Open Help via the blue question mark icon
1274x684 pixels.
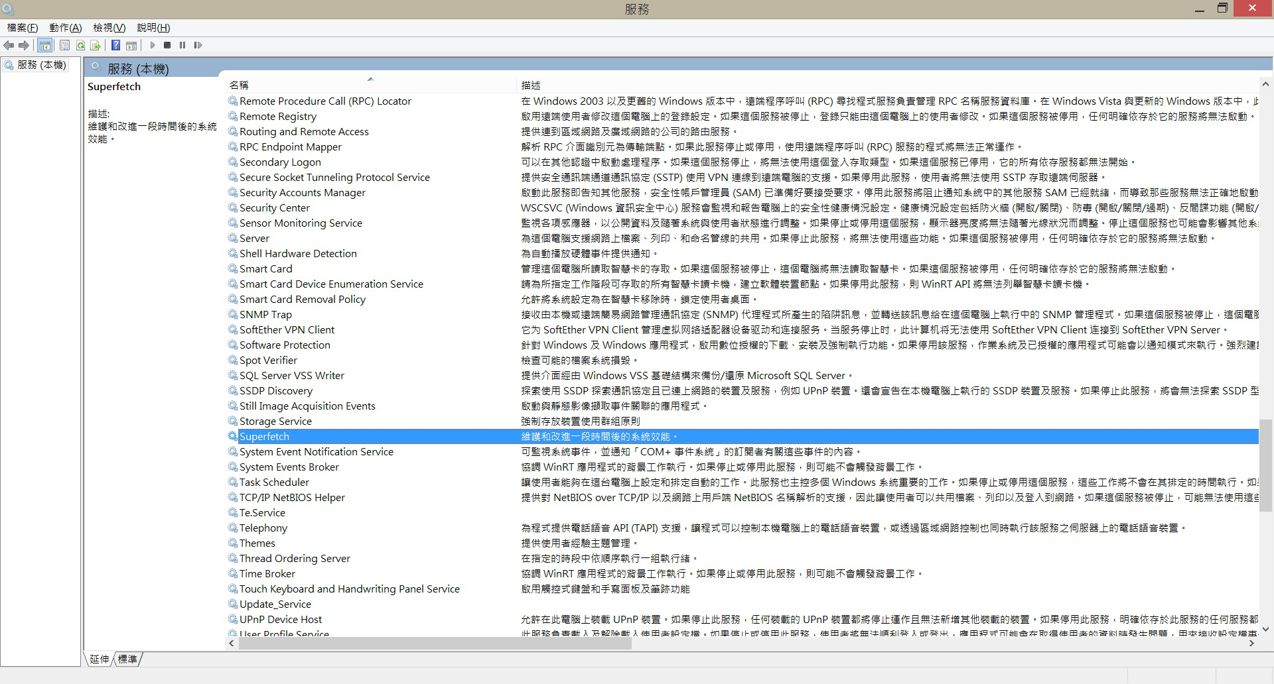point(116,45)
